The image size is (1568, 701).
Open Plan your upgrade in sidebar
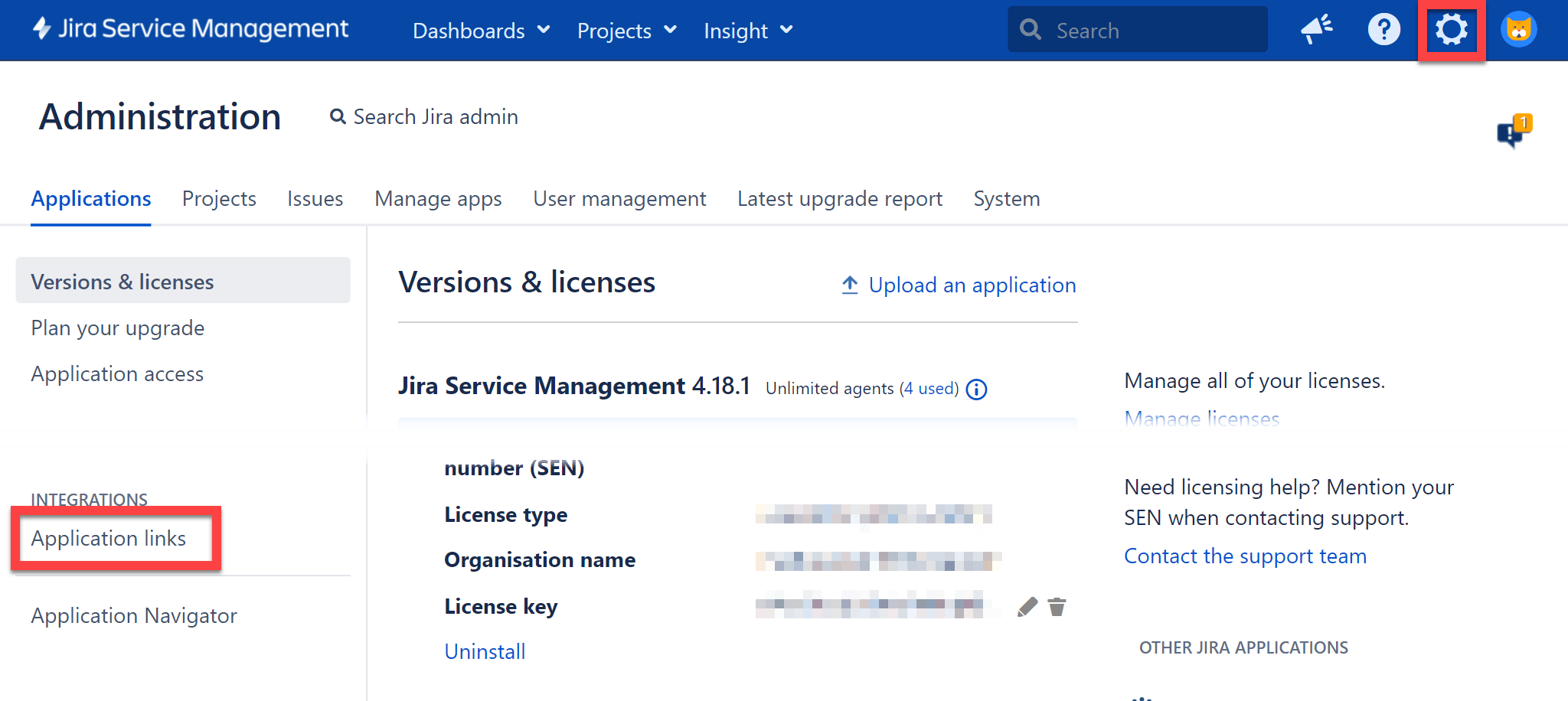tap(118, 328)
